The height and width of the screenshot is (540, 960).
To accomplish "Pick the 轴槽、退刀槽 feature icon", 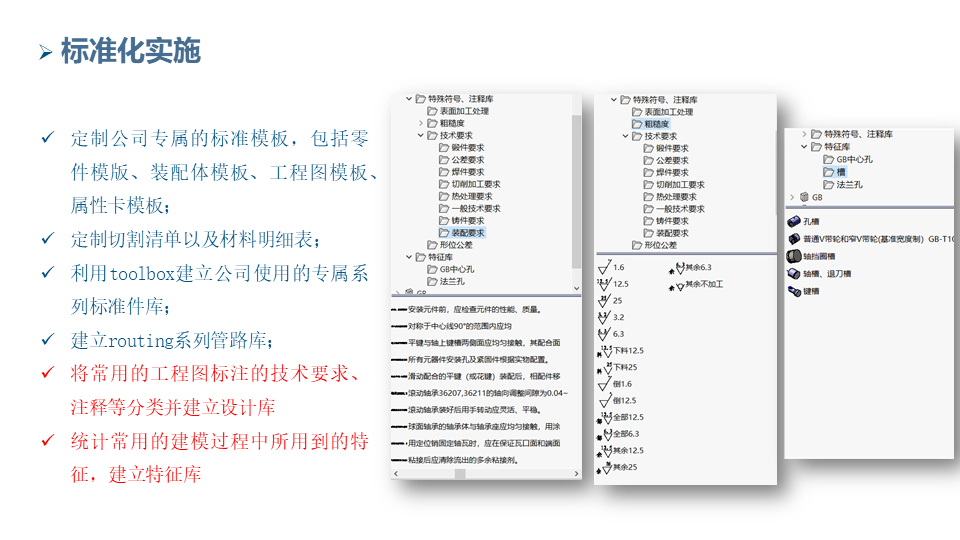I will [x=794, y=273].
